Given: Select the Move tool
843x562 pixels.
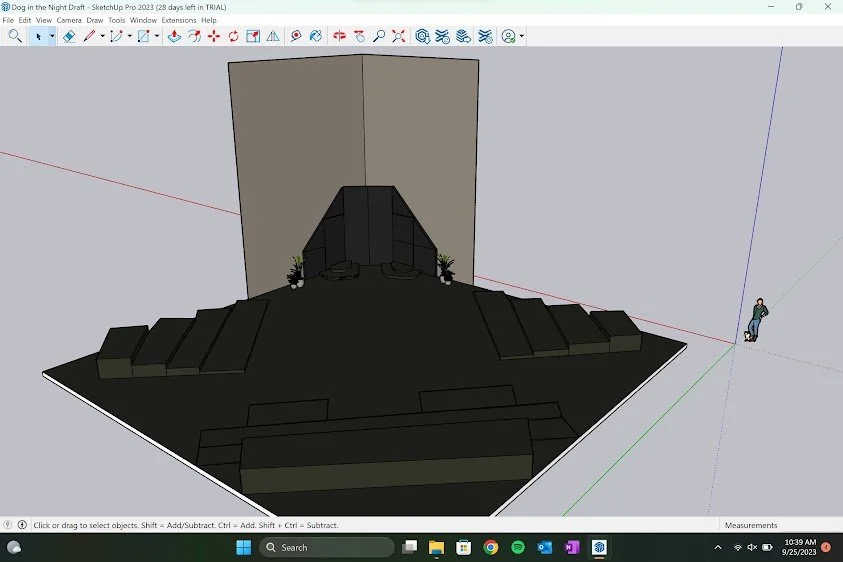Looking at the screenshot, I should (214, 36).
